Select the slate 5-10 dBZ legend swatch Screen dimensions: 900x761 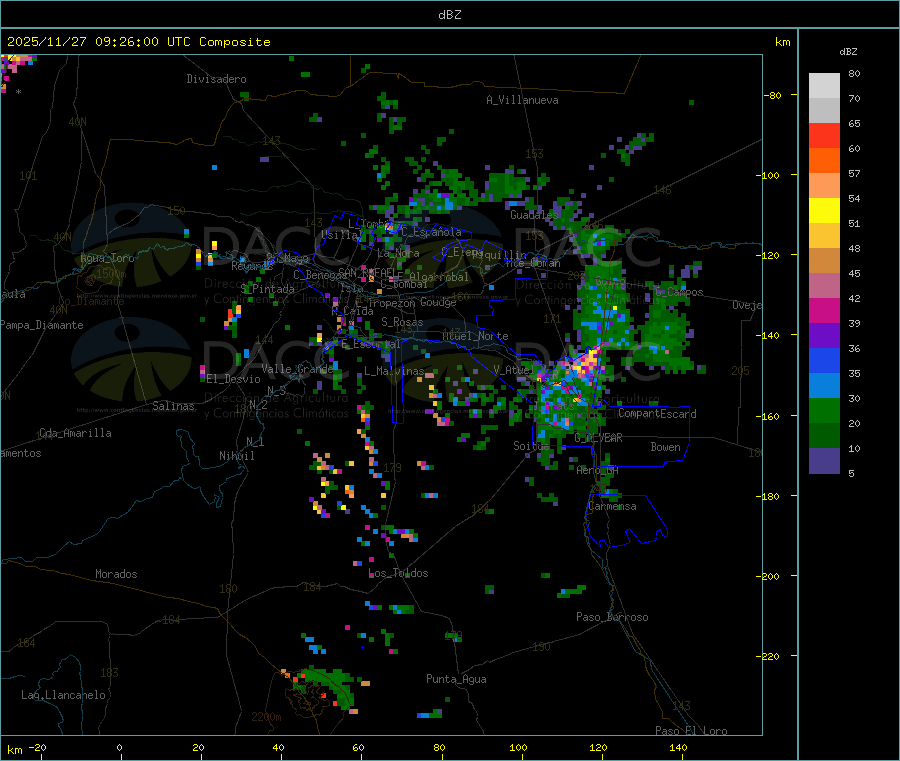click(x=824, y=461)
